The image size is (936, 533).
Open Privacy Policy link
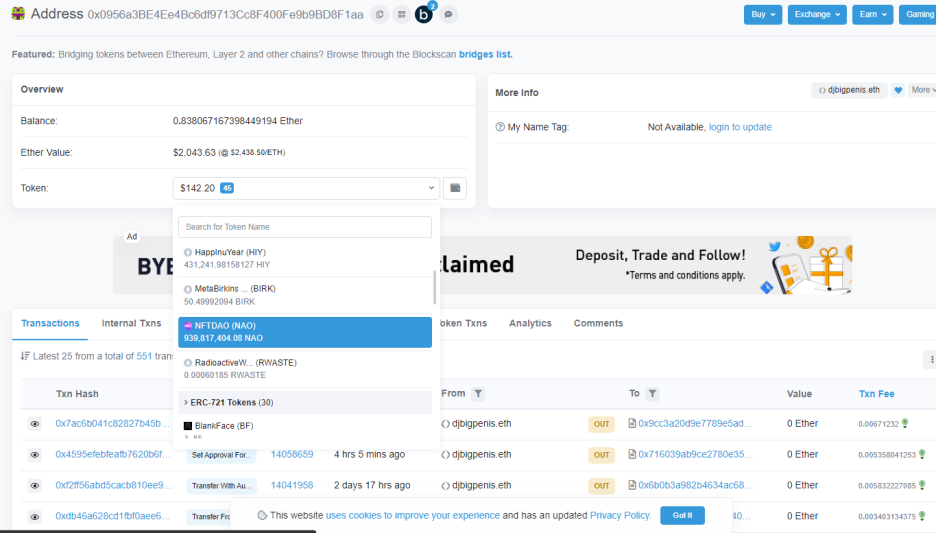coord(619,515)
